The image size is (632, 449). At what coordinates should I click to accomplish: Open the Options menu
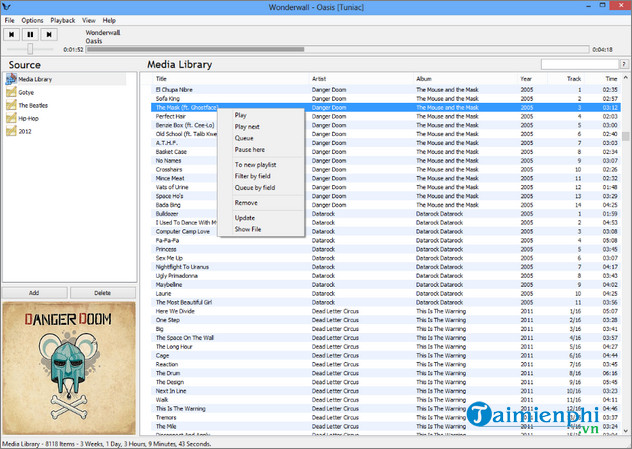click(32, 20)
